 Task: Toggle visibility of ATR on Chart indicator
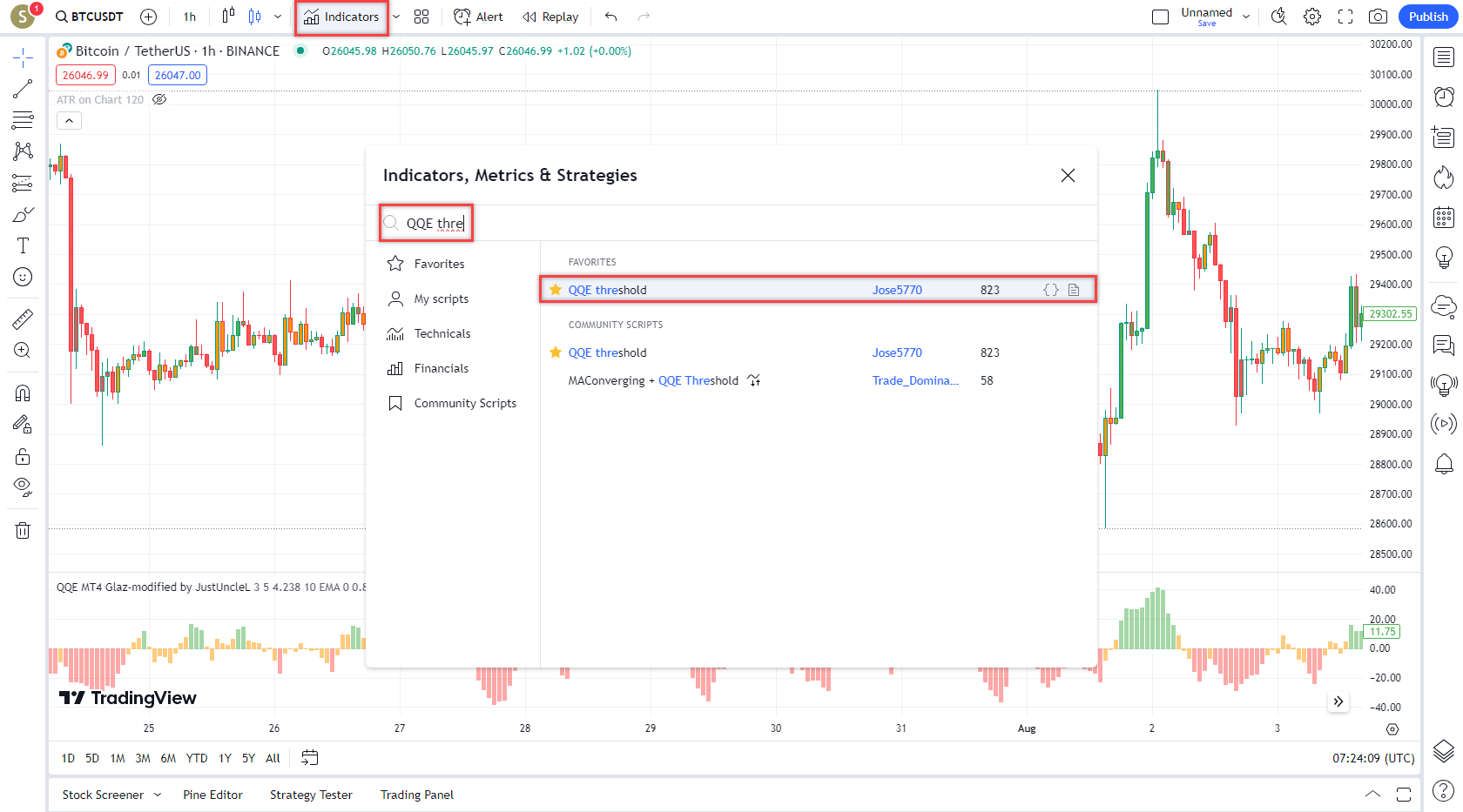(159, 99)
